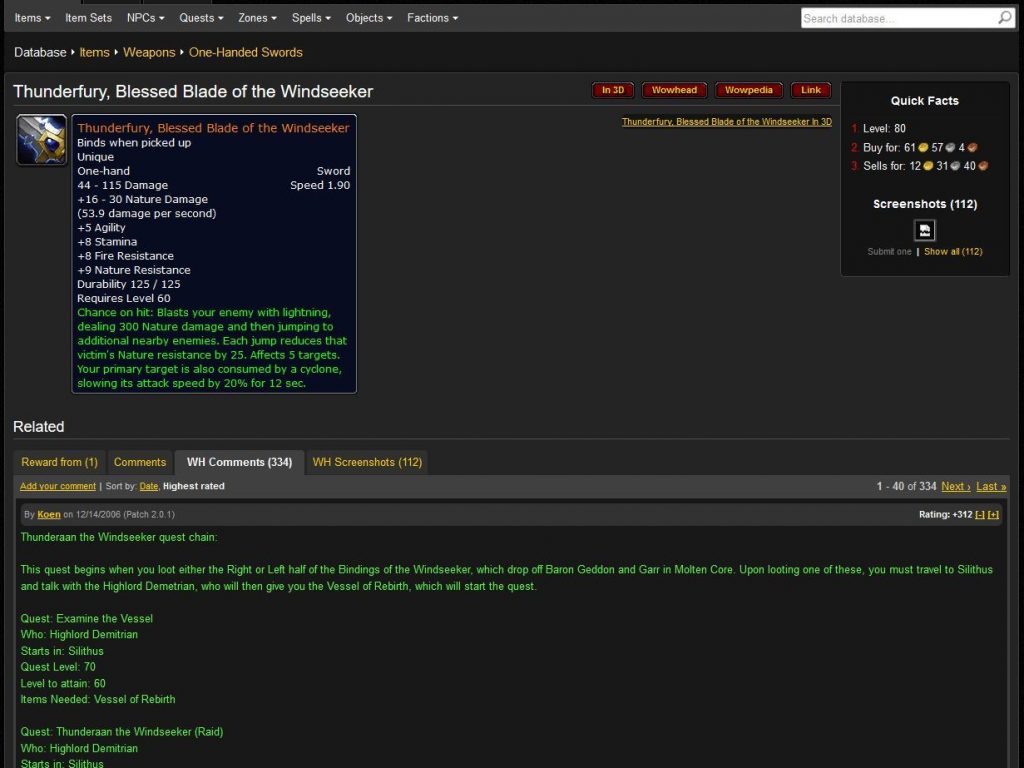1024x768 pixels.
Task: Click the Related section heading
Action: tap(39, 426)
